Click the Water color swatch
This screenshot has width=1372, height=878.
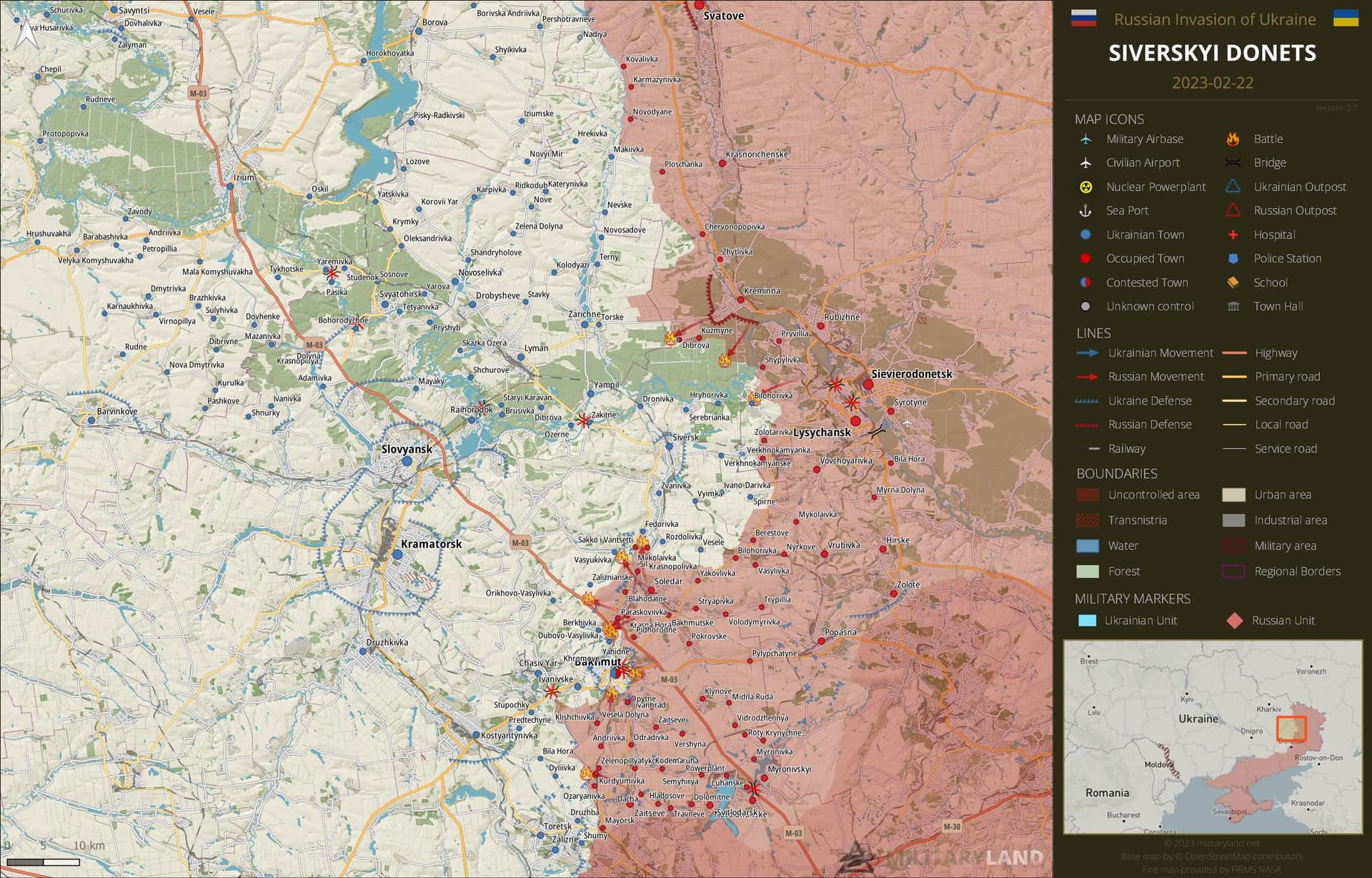(x=1087, y=546)
